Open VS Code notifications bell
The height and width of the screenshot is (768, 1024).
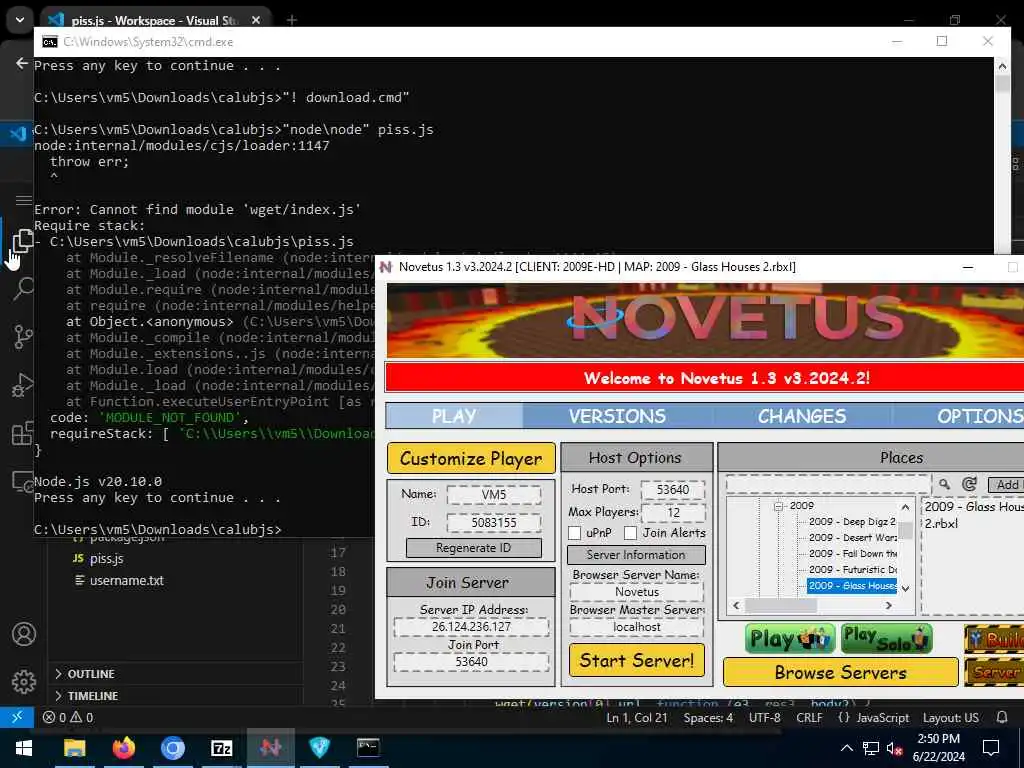[1002, 717]
